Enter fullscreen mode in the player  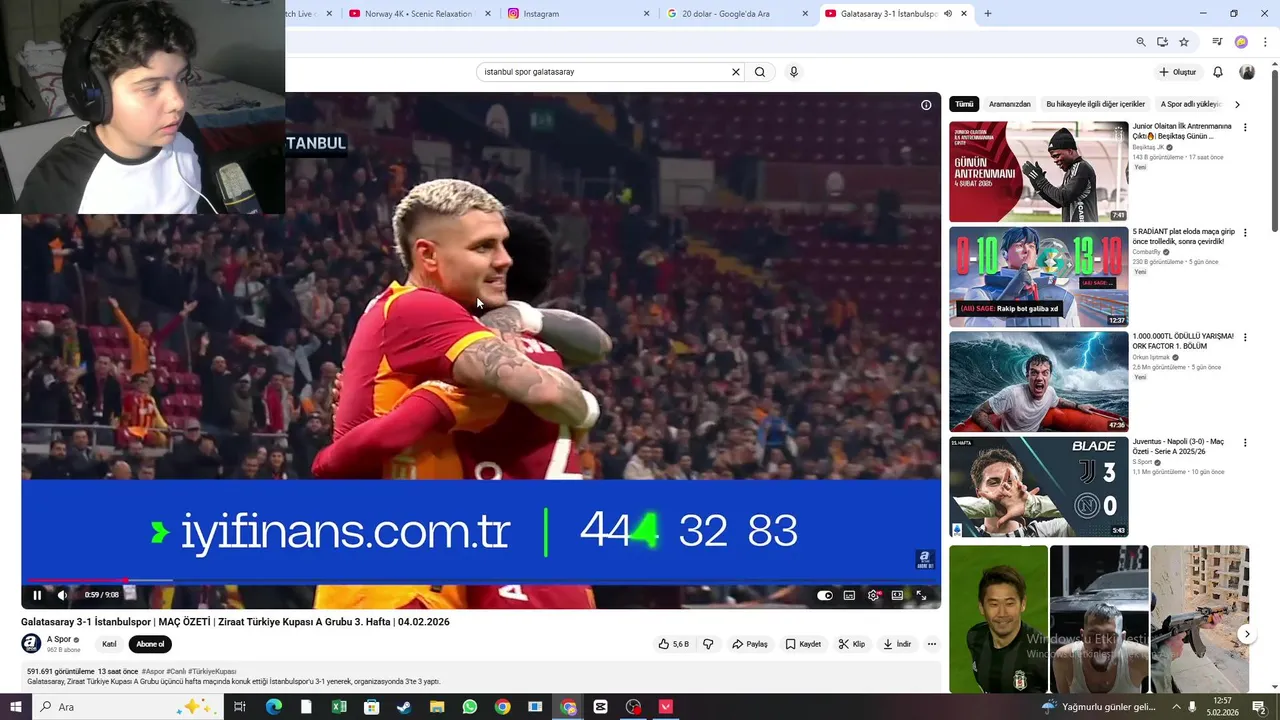click(x=921, y=595)
